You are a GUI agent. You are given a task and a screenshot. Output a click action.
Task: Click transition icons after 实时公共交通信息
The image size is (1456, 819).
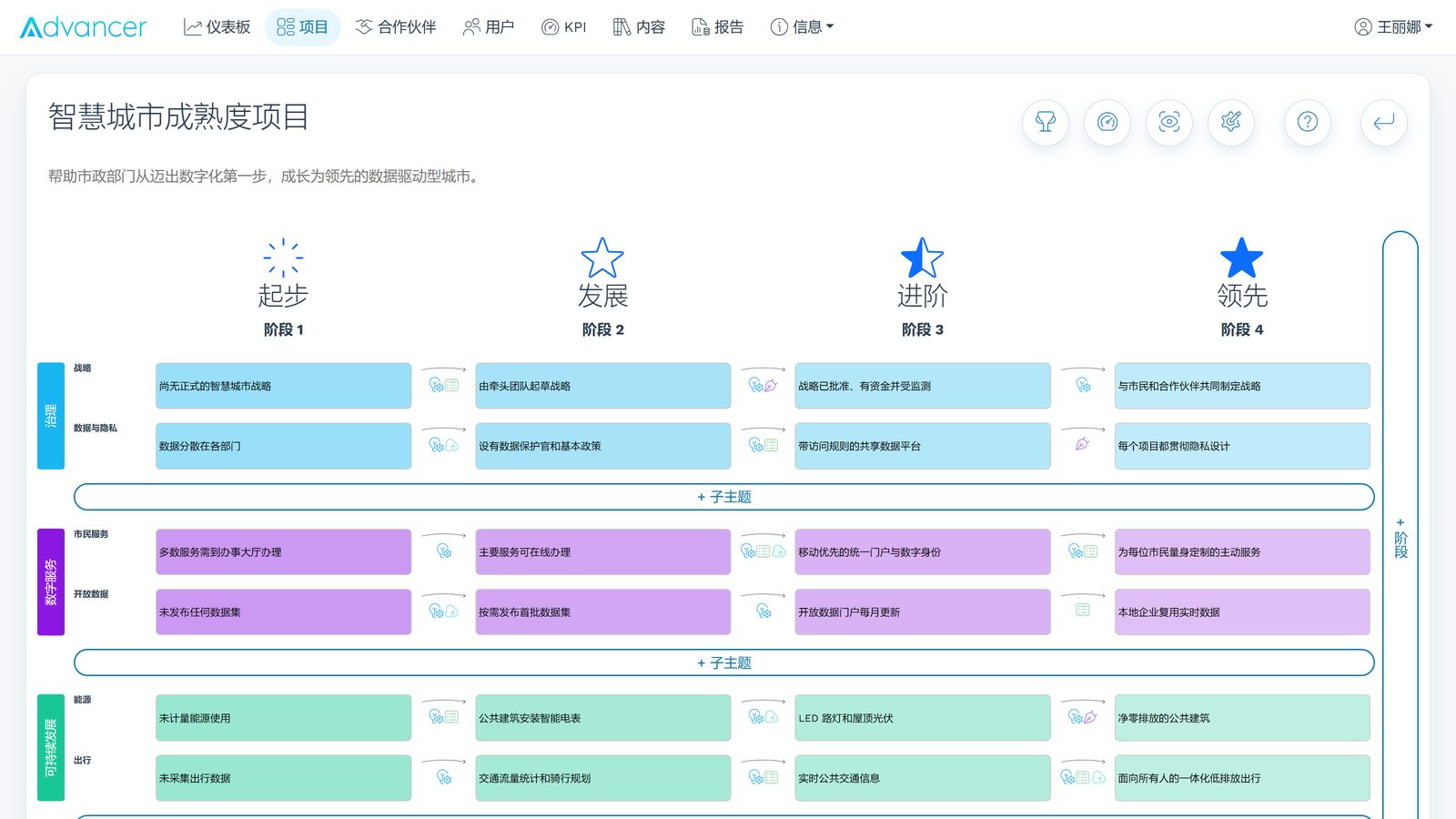pos(1082,777)
